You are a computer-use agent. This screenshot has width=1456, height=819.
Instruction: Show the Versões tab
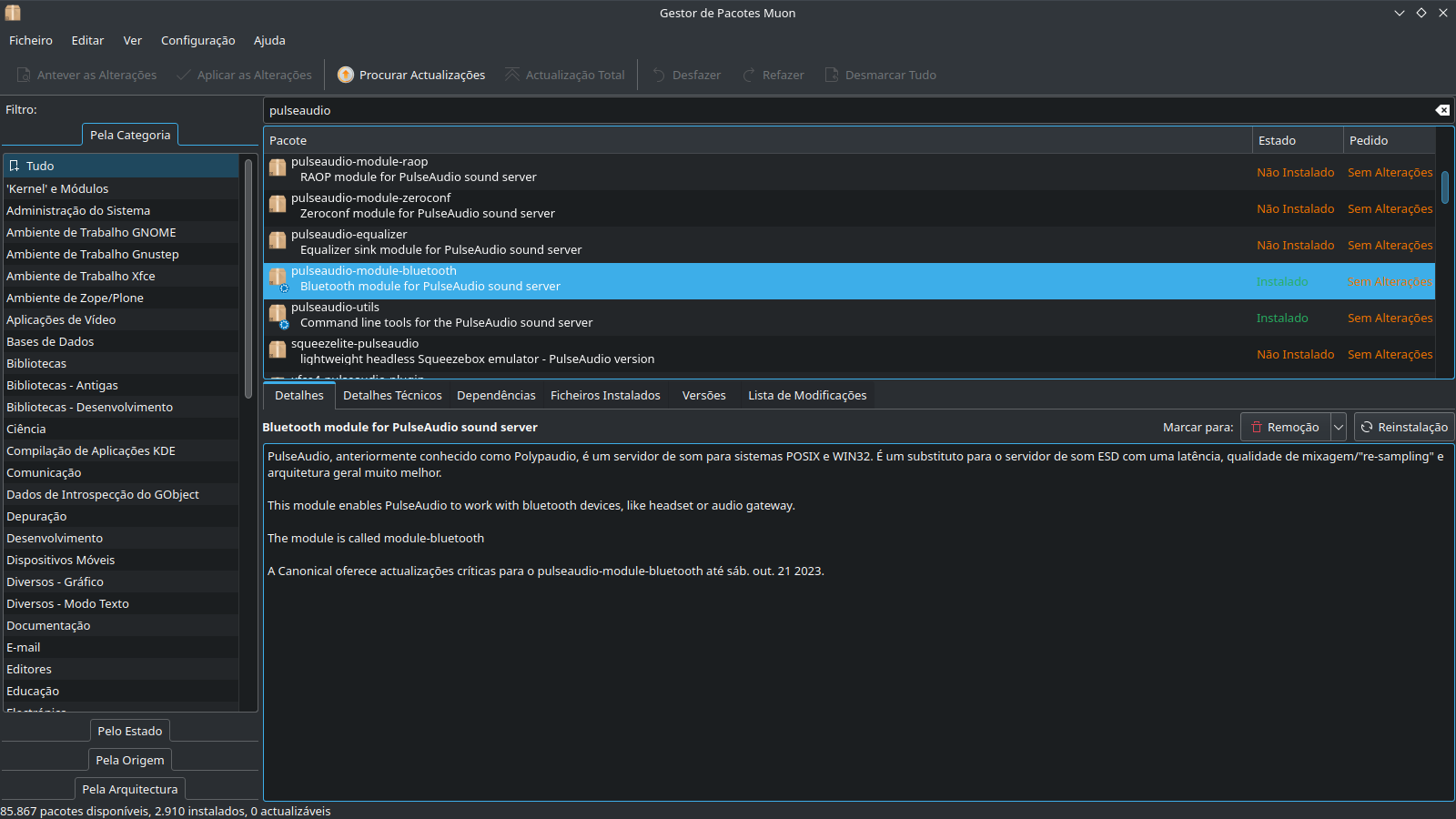(703, 395)
